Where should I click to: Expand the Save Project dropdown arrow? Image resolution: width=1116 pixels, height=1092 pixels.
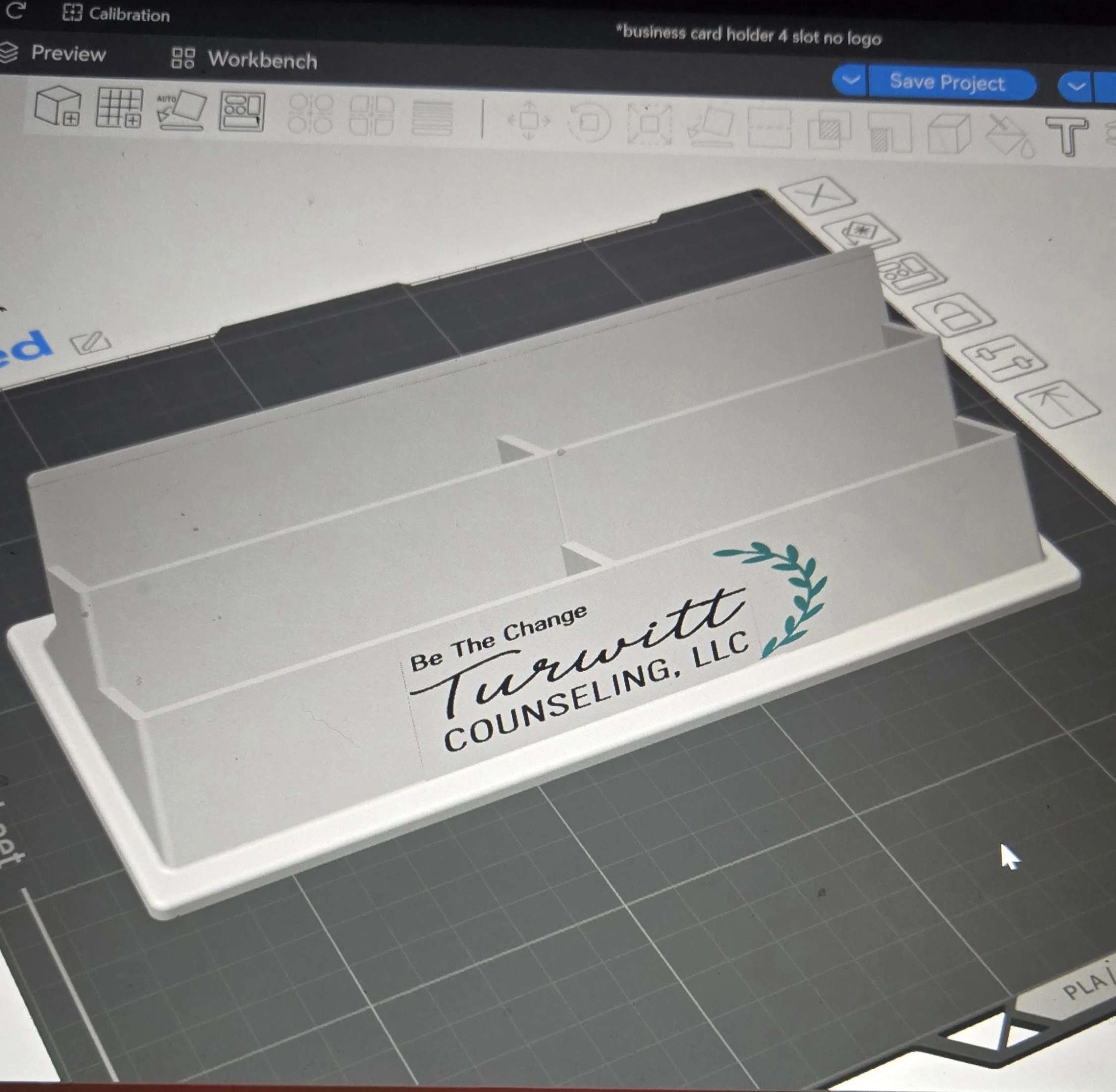(x=850, y=81)
